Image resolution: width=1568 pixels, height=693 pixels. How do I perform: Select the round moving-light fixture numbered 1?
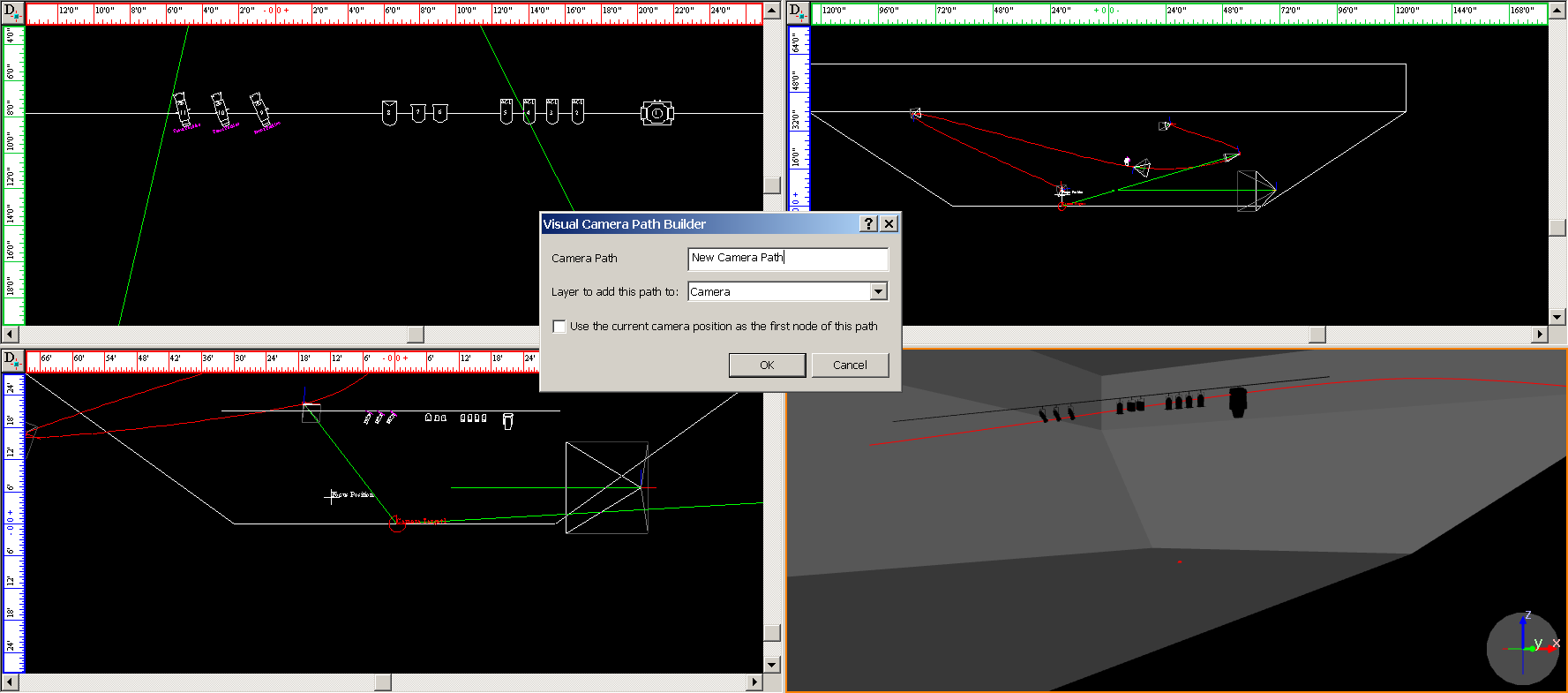point(656,113)
